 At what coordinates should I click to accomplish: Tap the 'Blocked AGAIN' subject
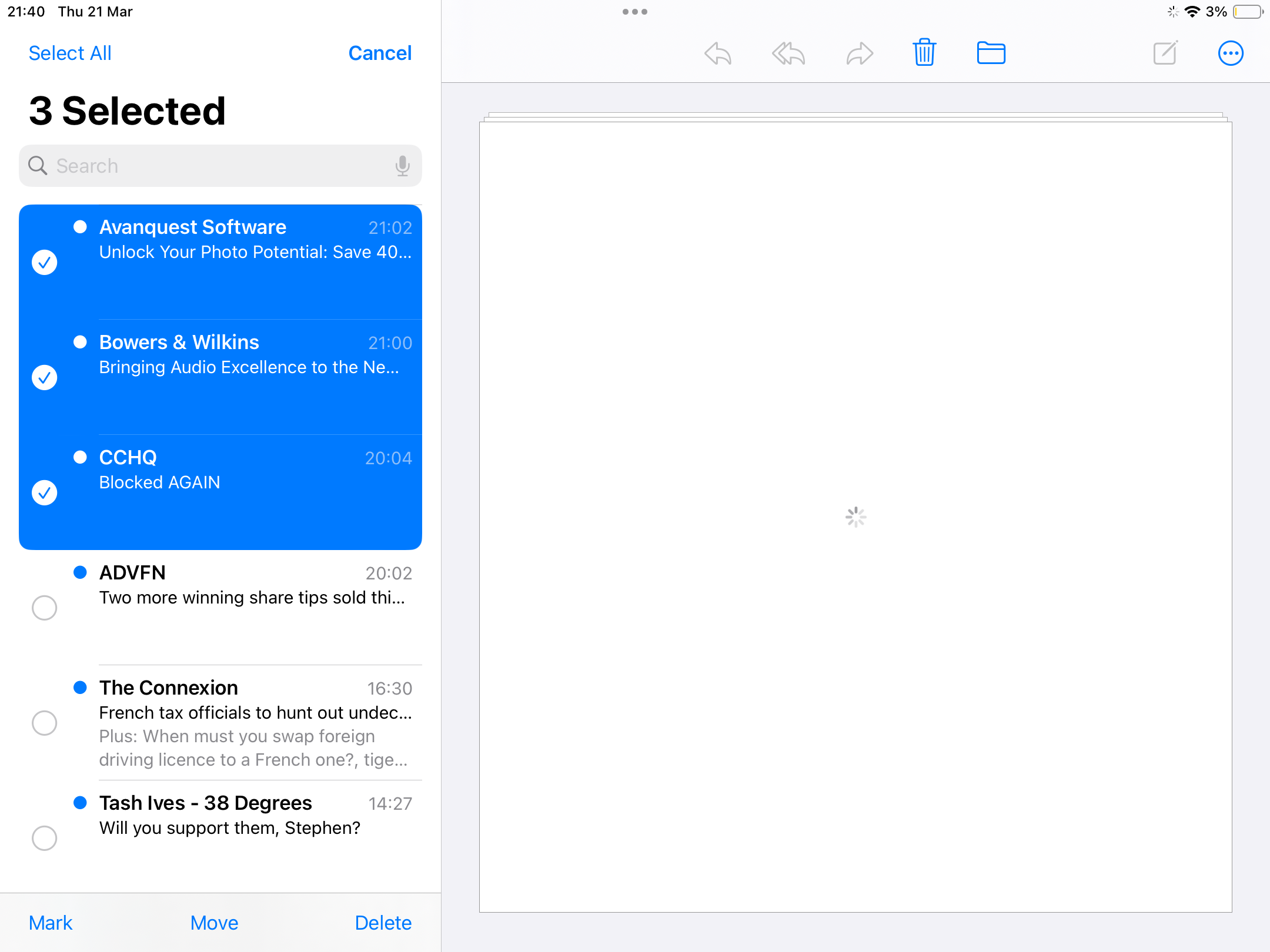click(159, 482)
